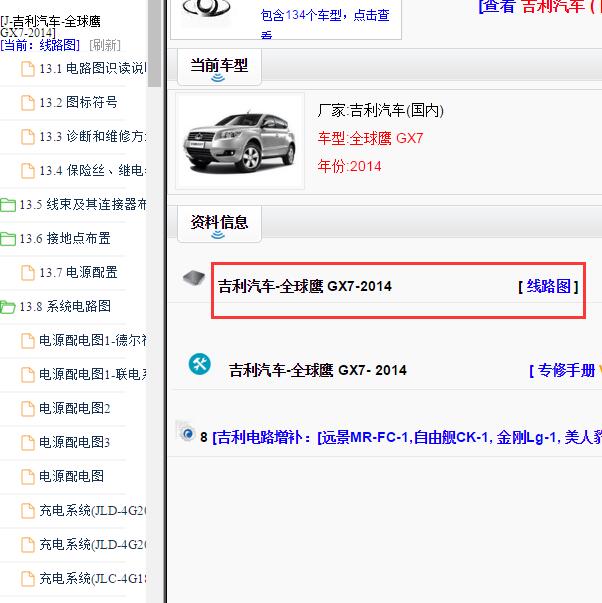Click blue circle icon beside 8
Viewport: 602px width, 603px height.
pyautogui.click(x=187, y=433)
